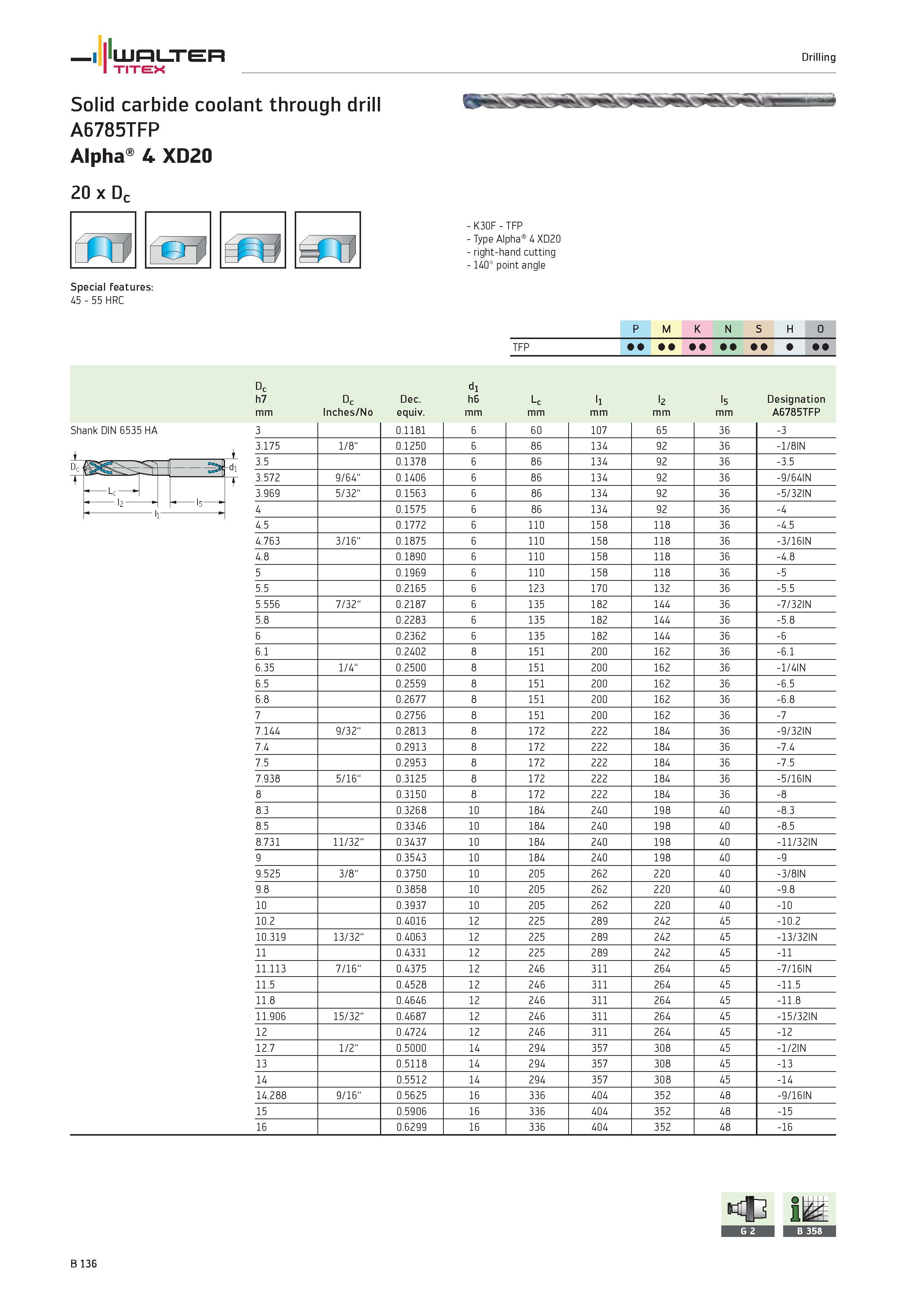The height and width of the screenshot is (1307, 924).
Task: Click the decimal equivalent '0.1181'
Action: click(x=411, y=430)
